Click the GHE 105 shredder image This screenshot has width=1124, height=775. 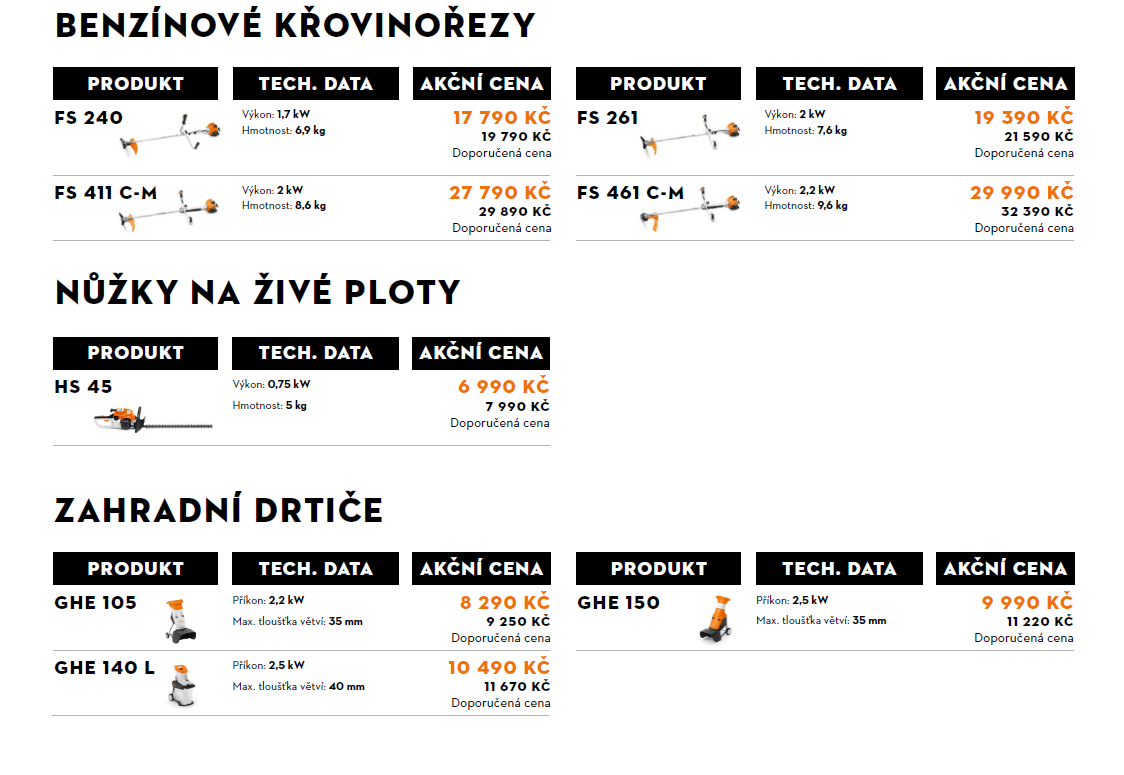pyautogui.click(x=181, y=621)
